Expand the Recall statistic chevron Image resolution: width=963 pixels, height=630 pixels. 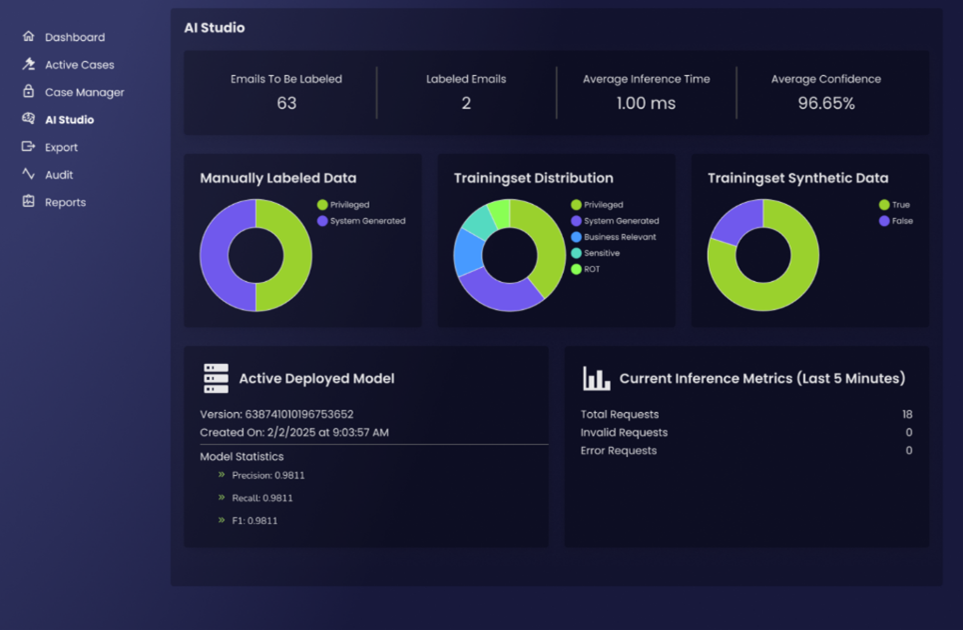click(221, 498)
